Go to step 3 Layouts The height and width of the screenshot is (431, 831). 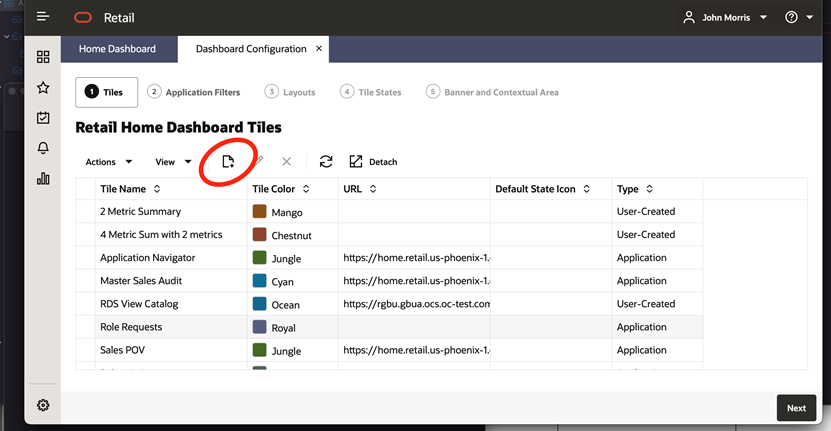(x=290, y=92)
